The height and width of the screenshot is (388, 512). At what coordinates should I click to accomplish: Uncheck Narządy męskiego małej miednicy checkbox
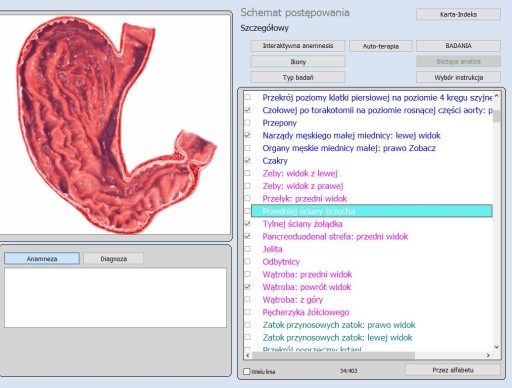248,135
